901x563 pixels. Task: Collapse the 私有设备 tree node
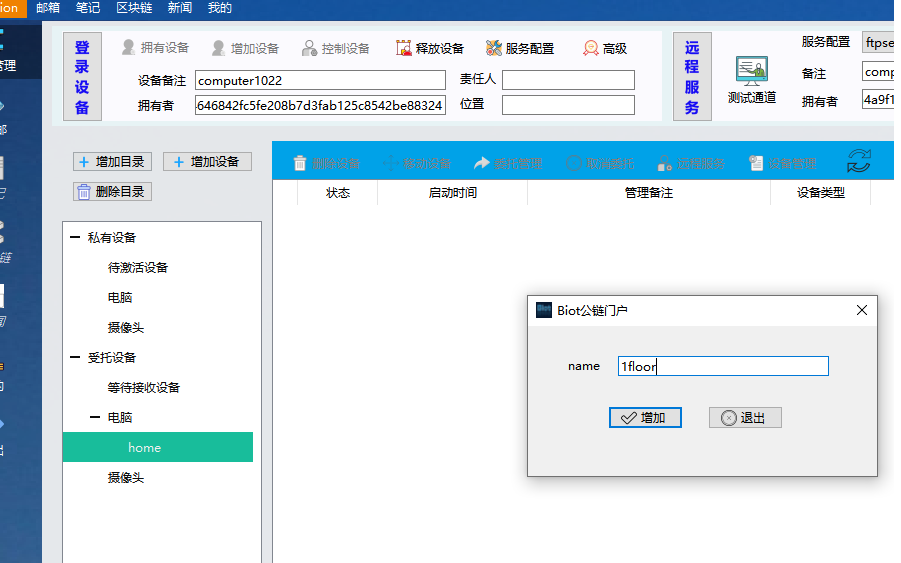coord(75,238)
